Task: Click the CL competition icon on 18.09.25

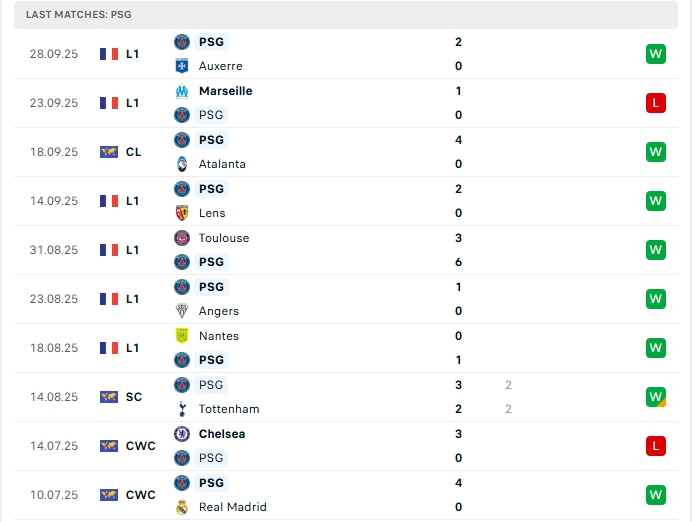Action: [x=109, y=152]
